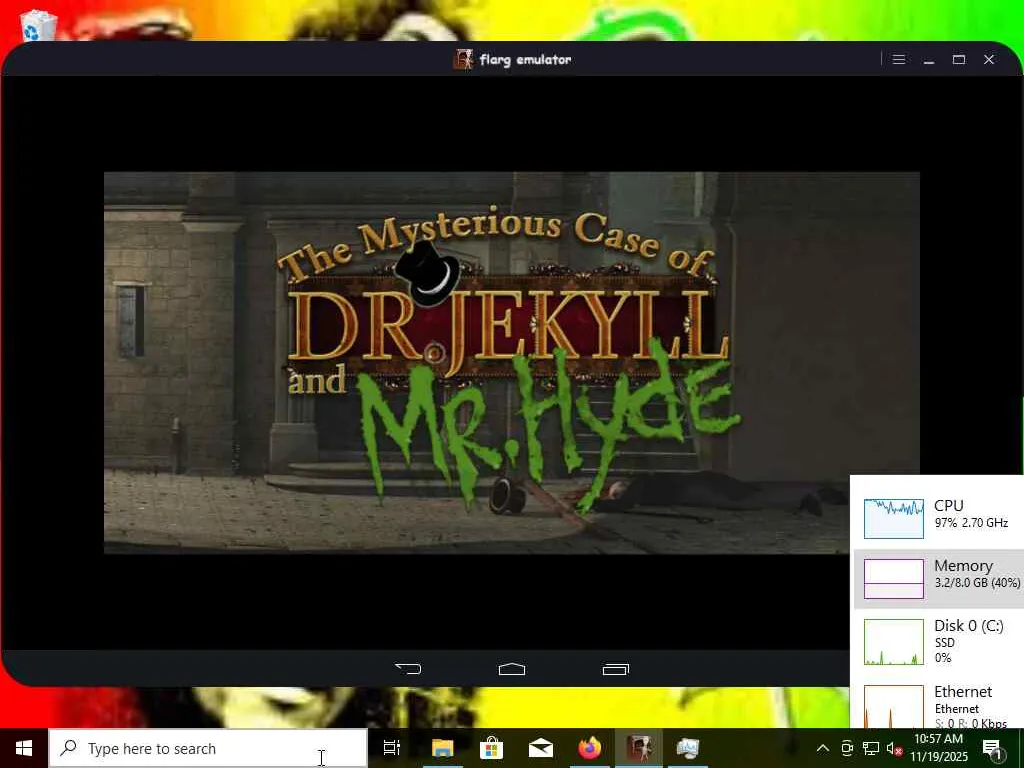The image size is (1024, 768).
Task: Open Task View from the taskbar
Action: (x=392, y=748)
